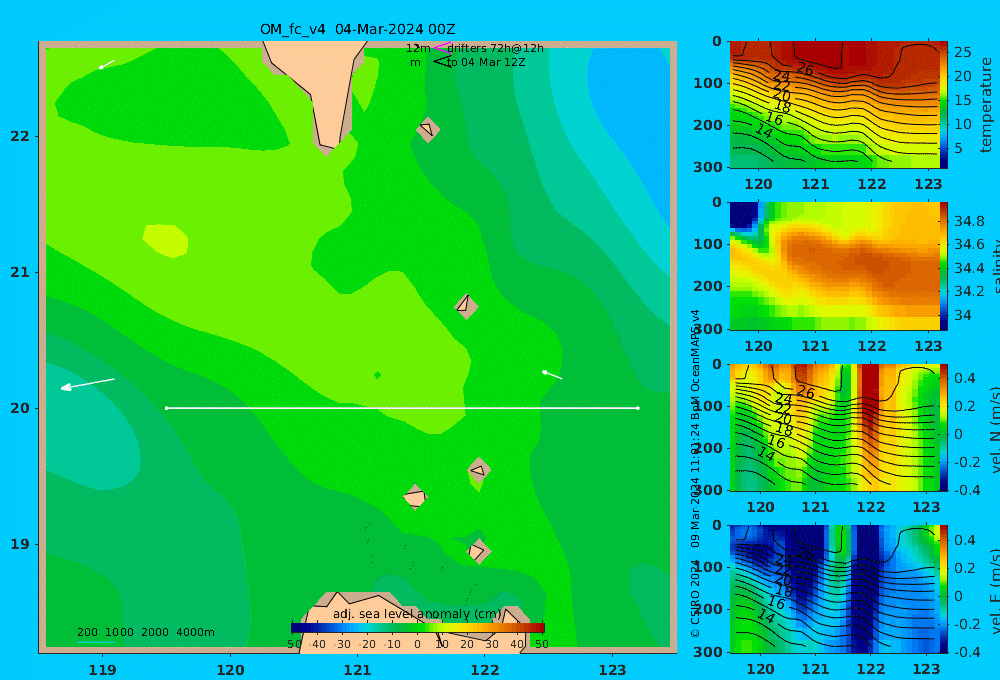Click the longitude label '122' below the main map
The height and width of the screenshot is (680, 1000).
[485, 670]
